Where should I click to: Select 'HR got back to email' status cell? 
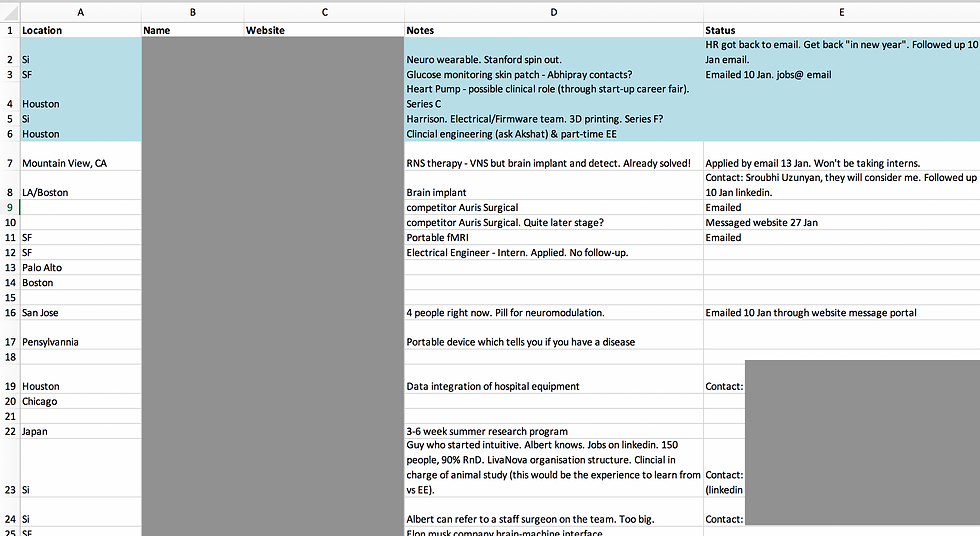pyautogui.click(x=841, y=52)
